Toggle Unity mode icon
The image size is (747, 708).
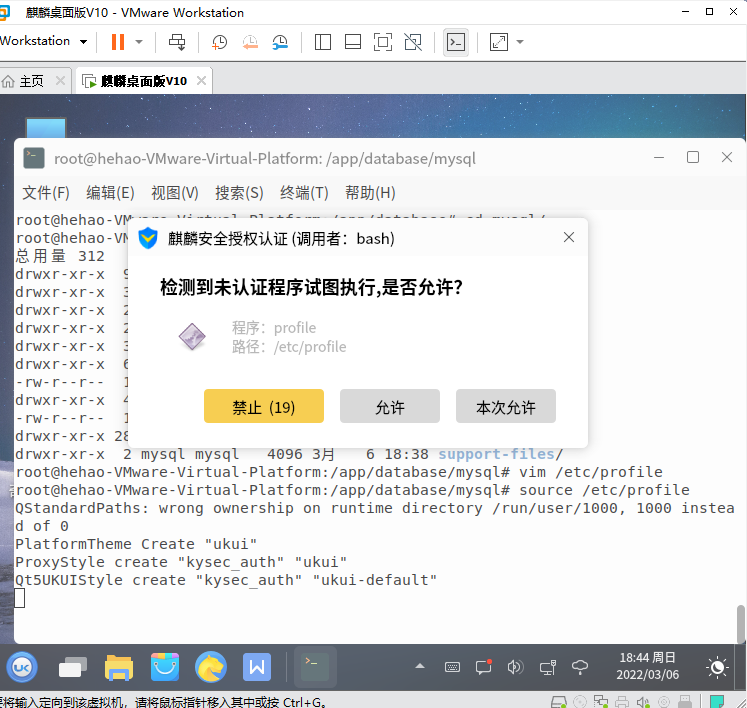[413, 42]
